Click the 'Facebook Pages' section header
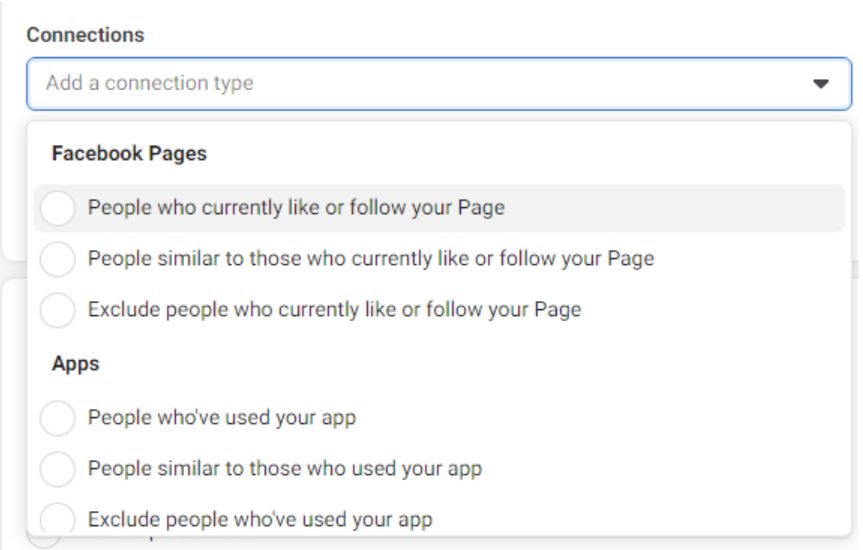 pos(129,154)
